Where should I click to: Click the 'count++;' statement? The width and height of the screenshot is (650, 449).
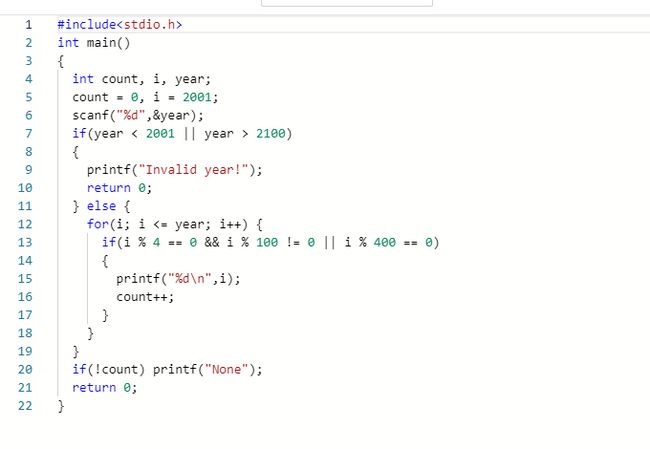pyautogui.click(x=145, y=297)
